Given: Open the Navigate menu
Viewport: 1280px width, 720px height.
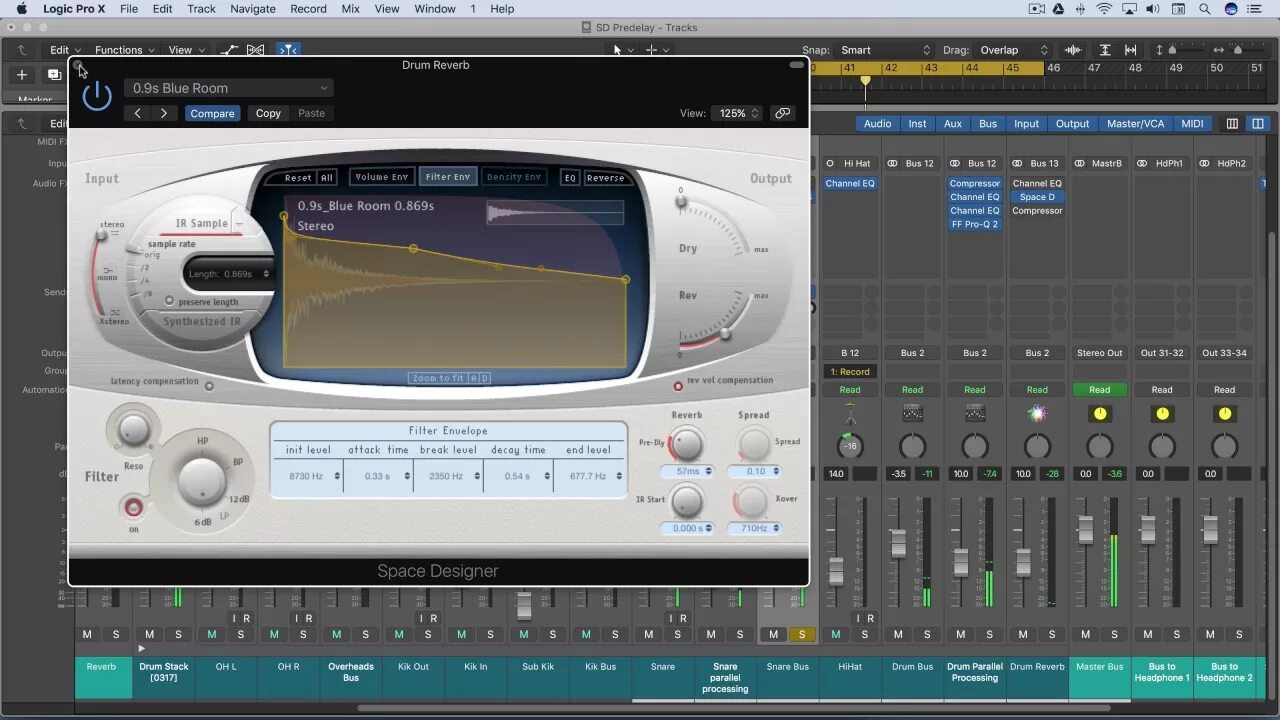Looking at the screenshot, I should [x=253, y=9].
